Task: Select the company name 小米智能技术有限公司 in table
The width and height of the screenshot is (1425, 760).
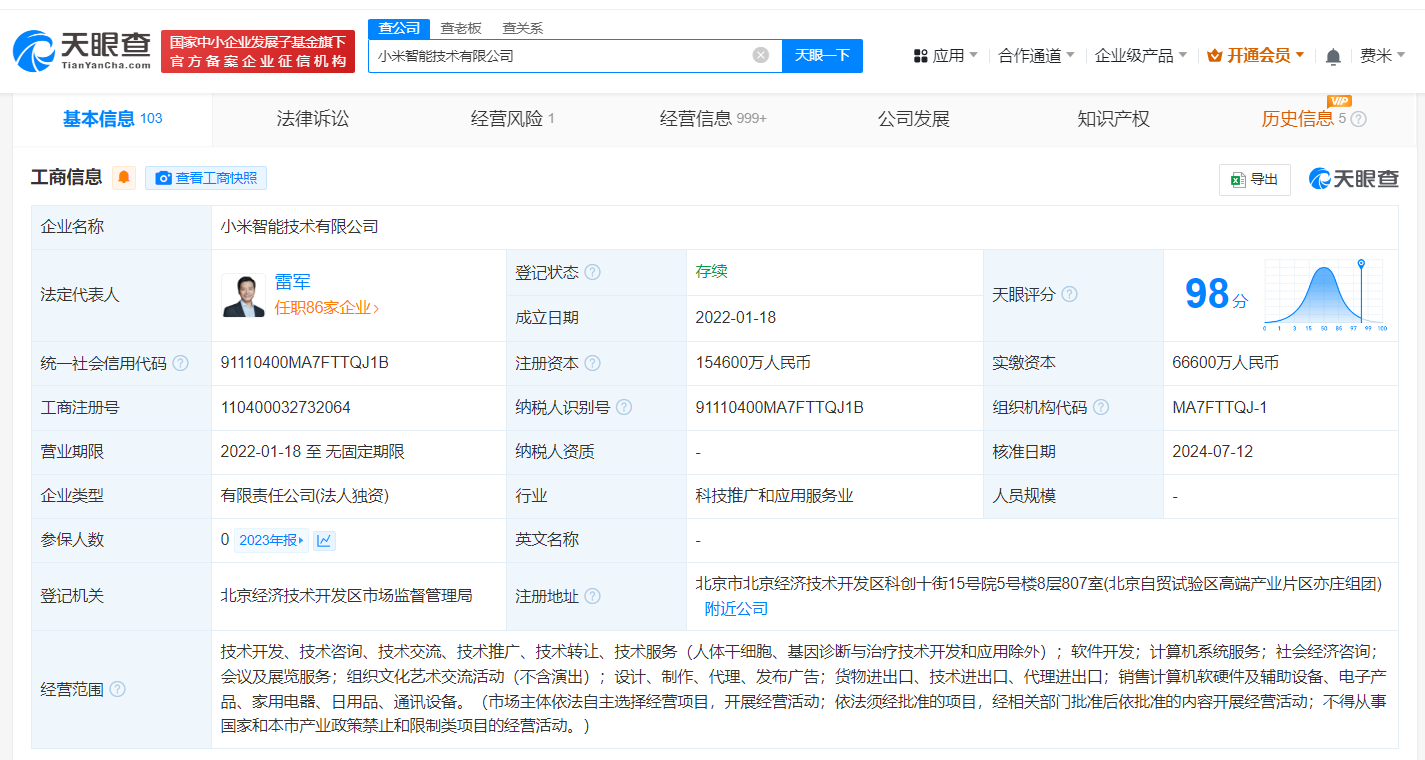Action: (300, 227)
